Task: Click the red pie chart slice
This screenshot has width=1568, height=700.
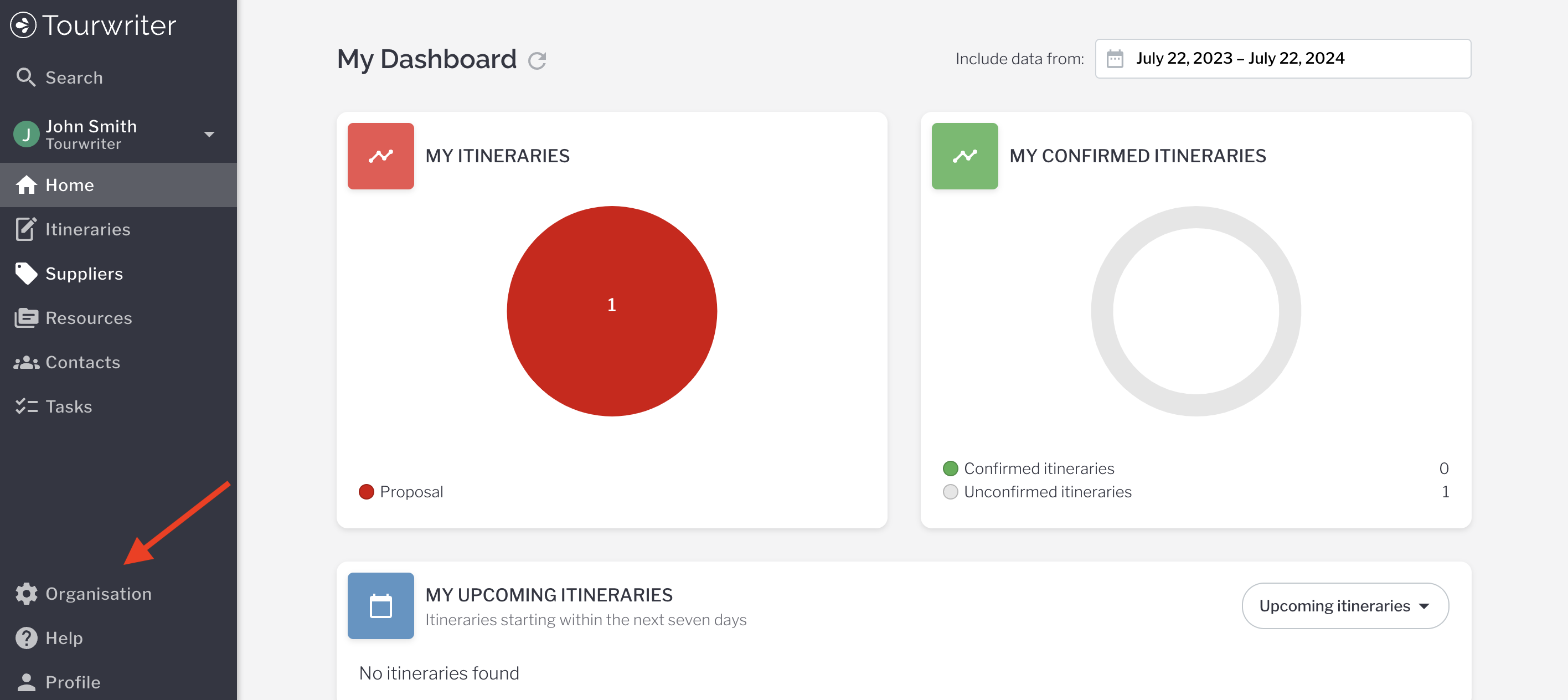Action: [611, 353]
